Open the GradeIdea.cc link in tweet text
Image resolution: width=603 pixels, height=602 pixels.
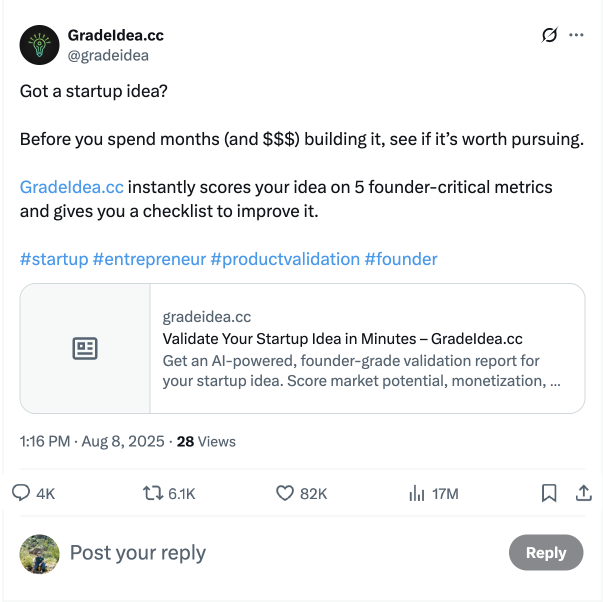point(72,187)
